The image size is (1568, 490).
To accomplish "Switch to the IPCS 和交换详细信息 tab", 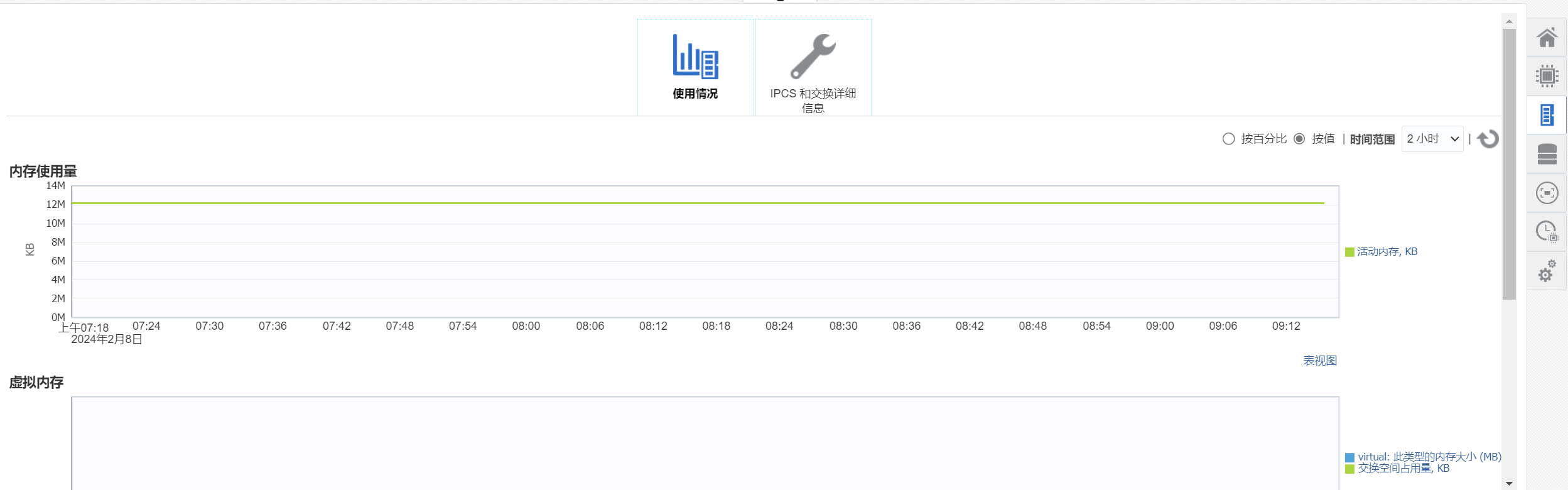I will click(x=813, y=68).
